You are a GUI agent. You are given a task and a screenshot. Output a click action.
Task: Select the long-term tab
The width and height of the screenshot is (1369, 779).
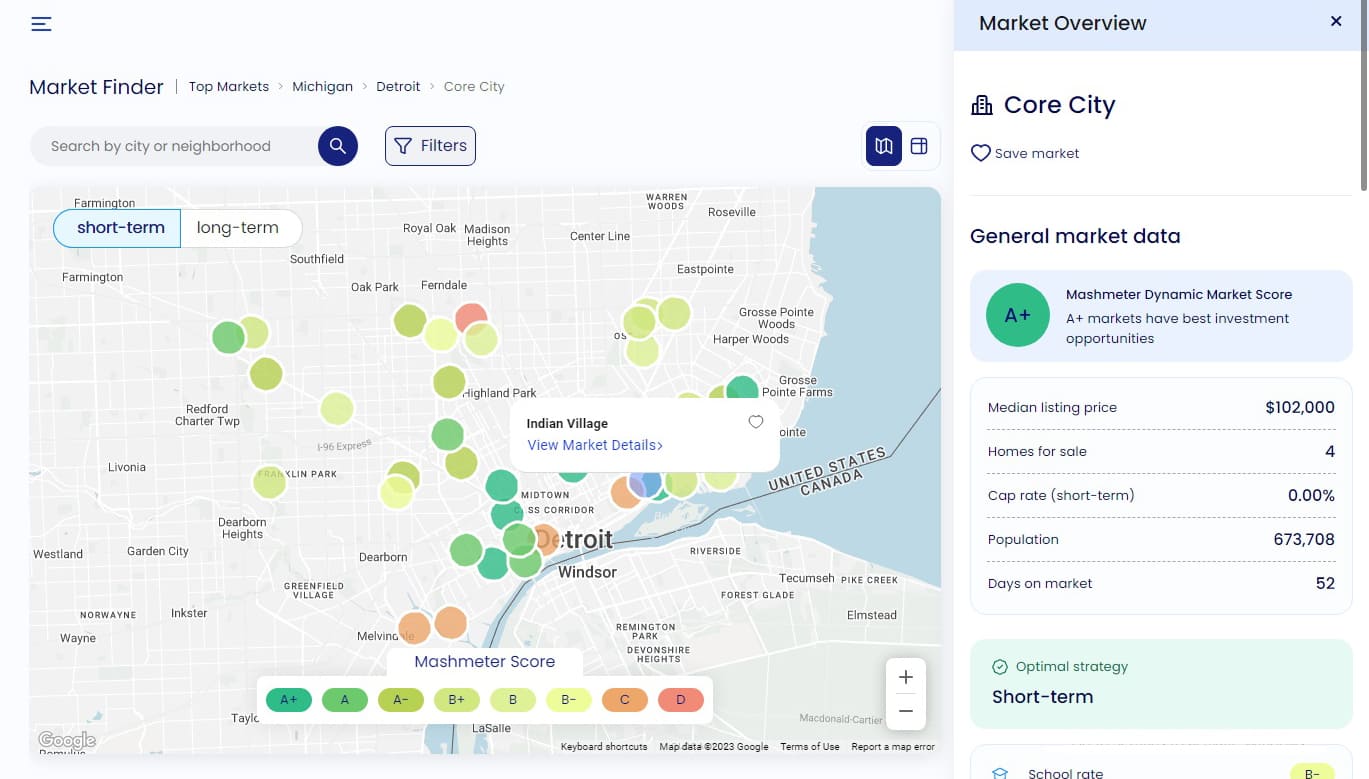click(x=239, y=228)
